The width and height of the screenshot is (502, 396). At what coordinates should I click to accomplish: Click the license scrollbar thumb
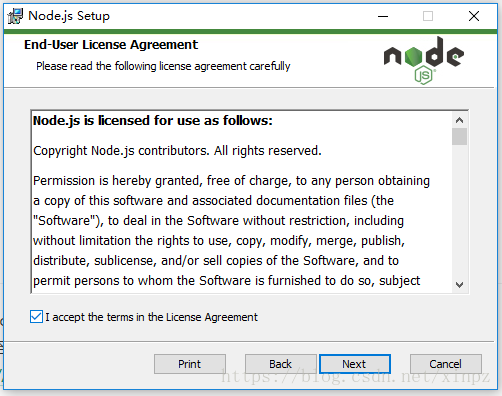[459, 136]
